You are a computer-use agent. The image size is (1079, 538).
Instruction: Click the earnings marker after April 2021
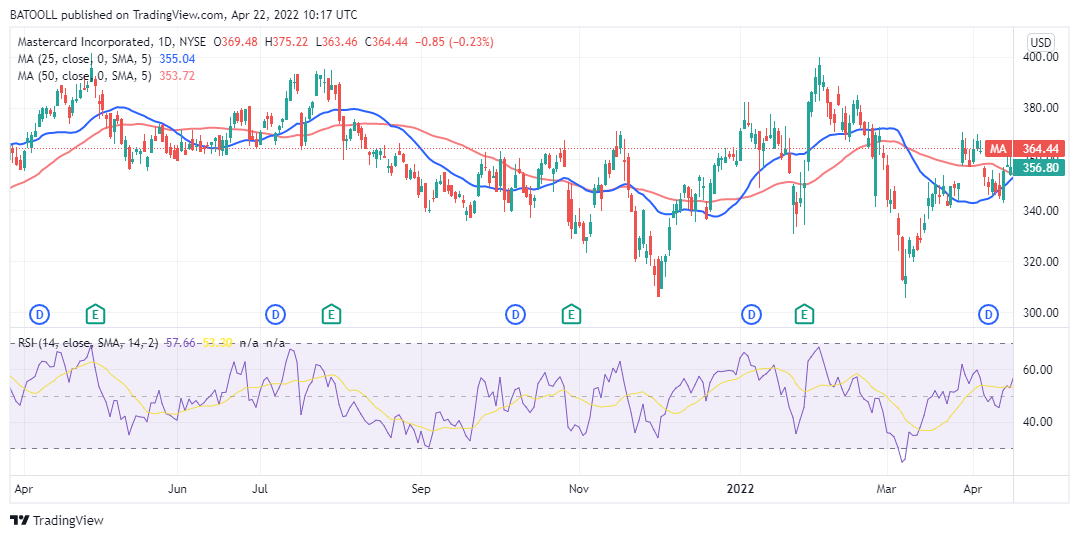click(96, 315)
